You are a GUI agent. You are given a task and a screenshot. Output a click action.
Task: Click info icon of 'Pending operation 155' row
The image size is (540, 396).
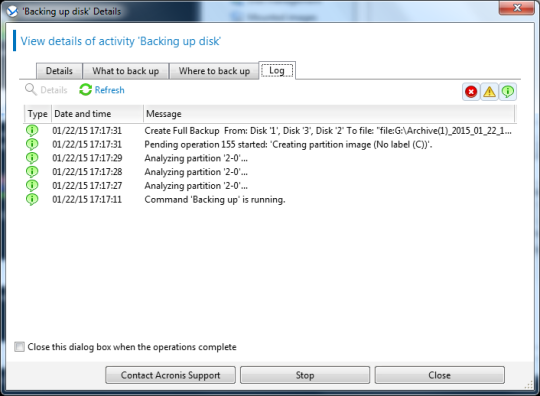(32, 144)
